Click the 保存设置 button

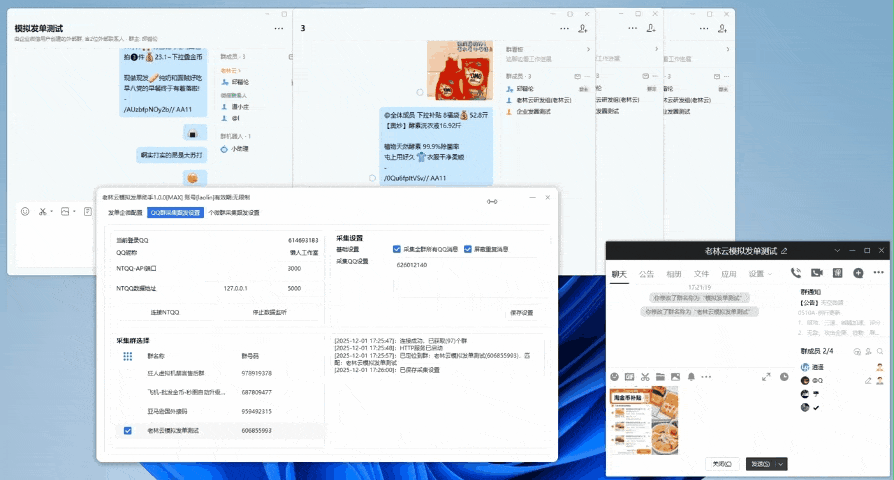(521, 313)
